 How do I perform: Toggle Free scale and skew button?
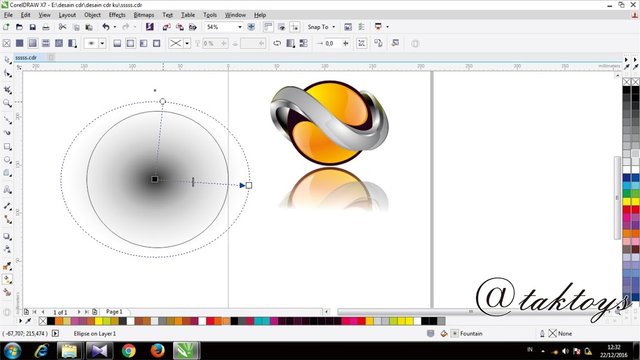pos(362,43)
